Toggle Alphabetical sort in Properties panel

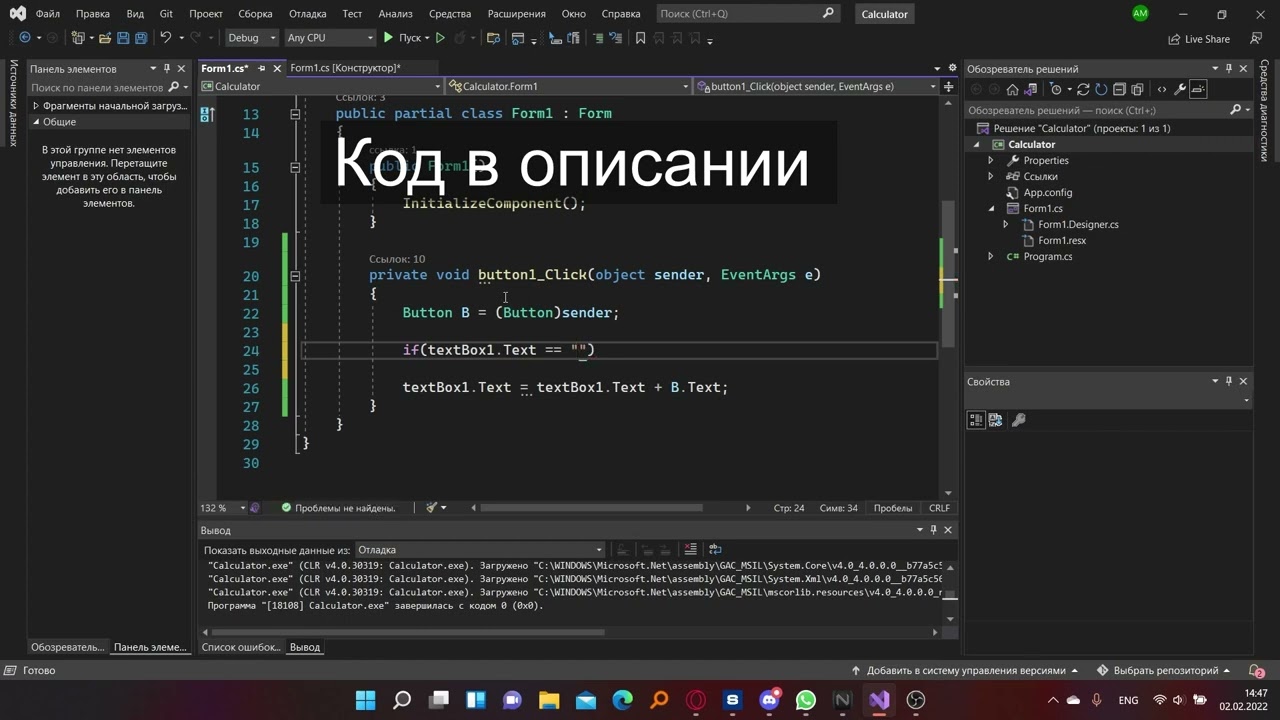pos(996,420)
